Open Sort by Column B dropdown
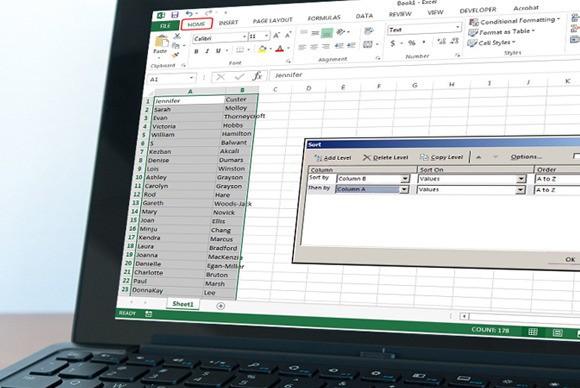The image size is (580, 388). point(405,179)
